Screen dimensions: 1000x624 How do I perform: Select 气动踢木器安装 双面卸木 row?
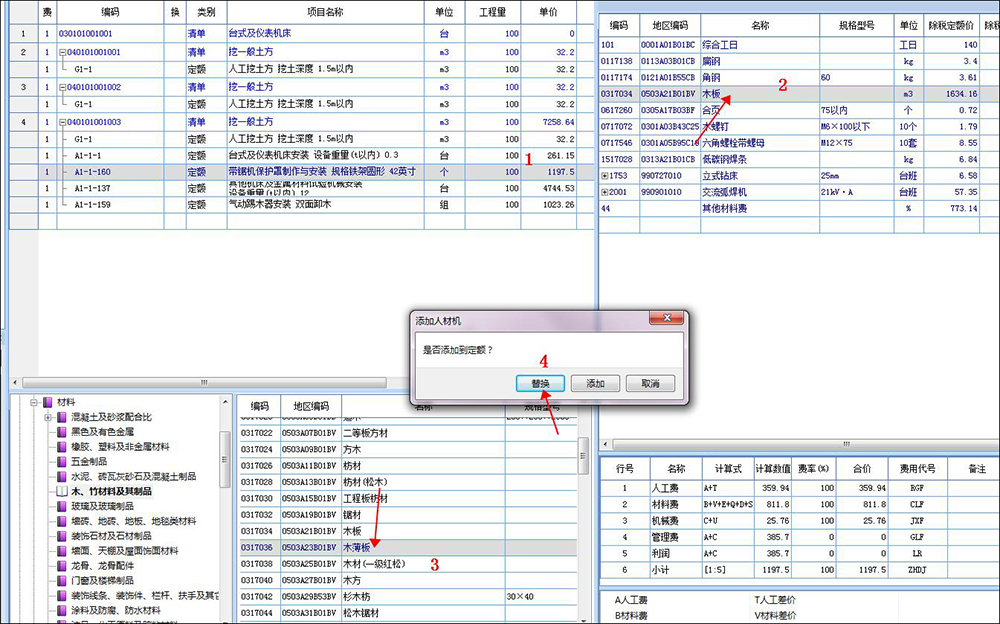click(302, 205)
